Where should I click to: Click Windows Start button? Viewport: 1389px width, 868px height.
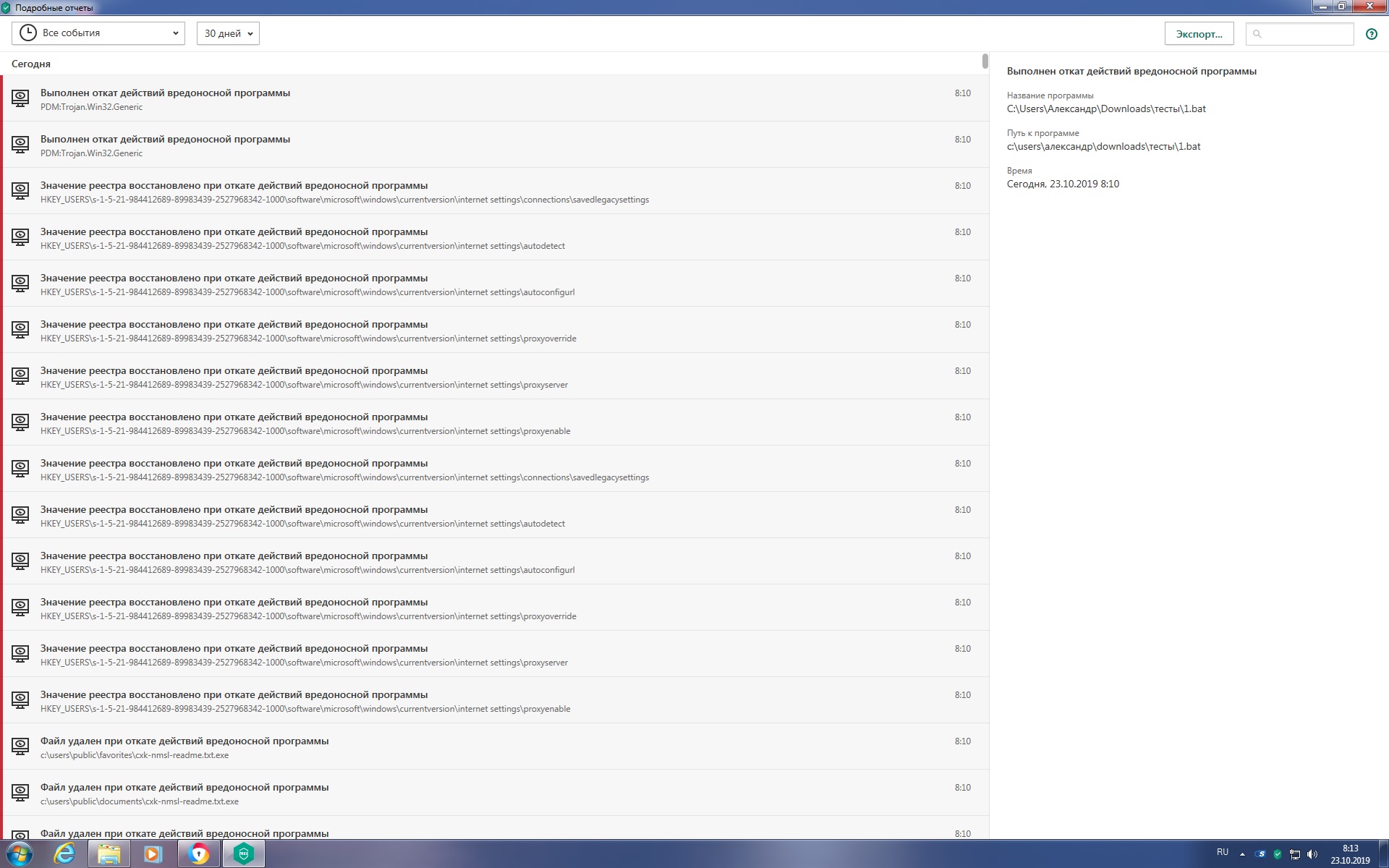point(20,854)
